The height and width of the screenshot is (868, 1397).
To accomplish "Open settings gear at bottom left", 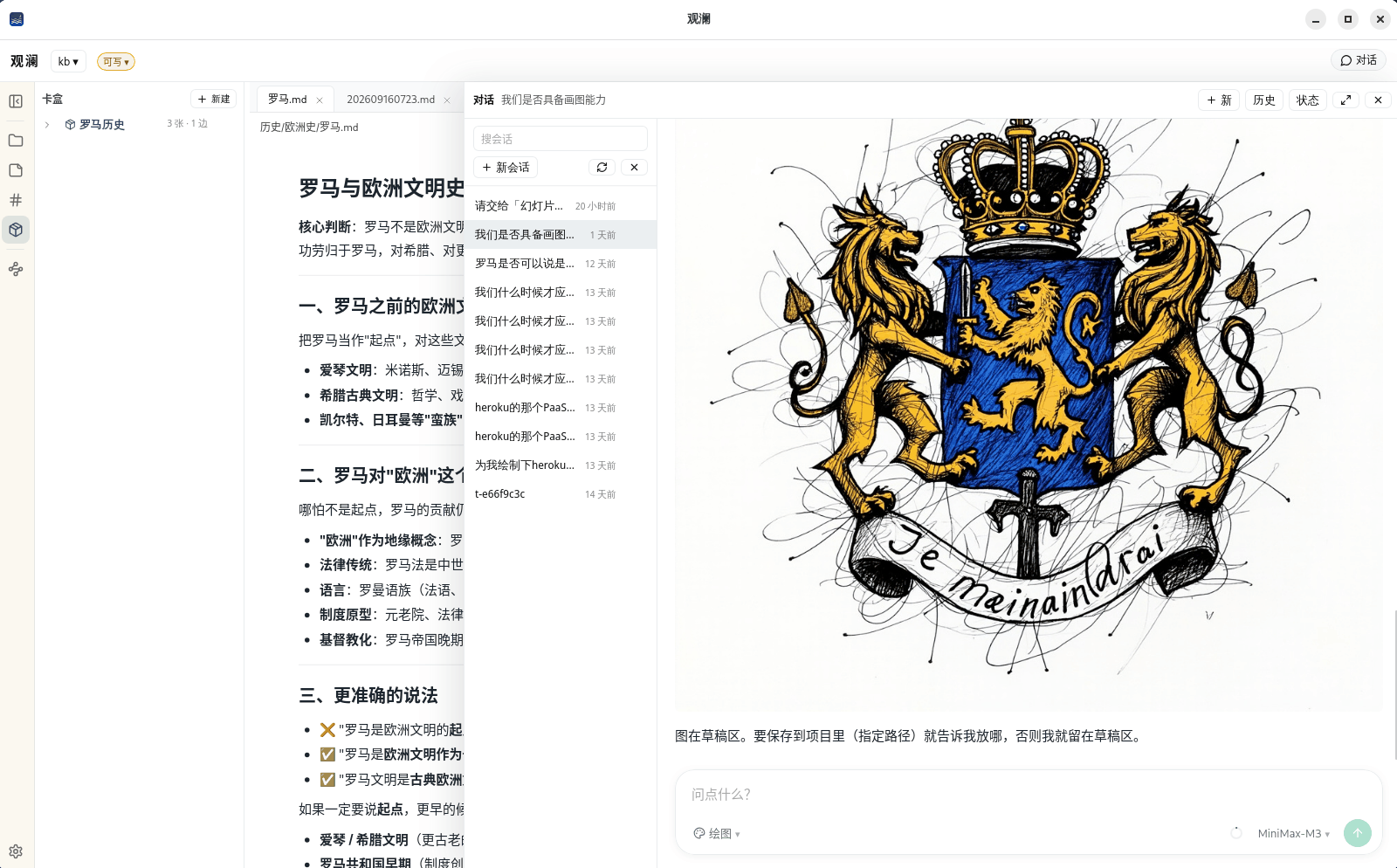I will point(16,851).
